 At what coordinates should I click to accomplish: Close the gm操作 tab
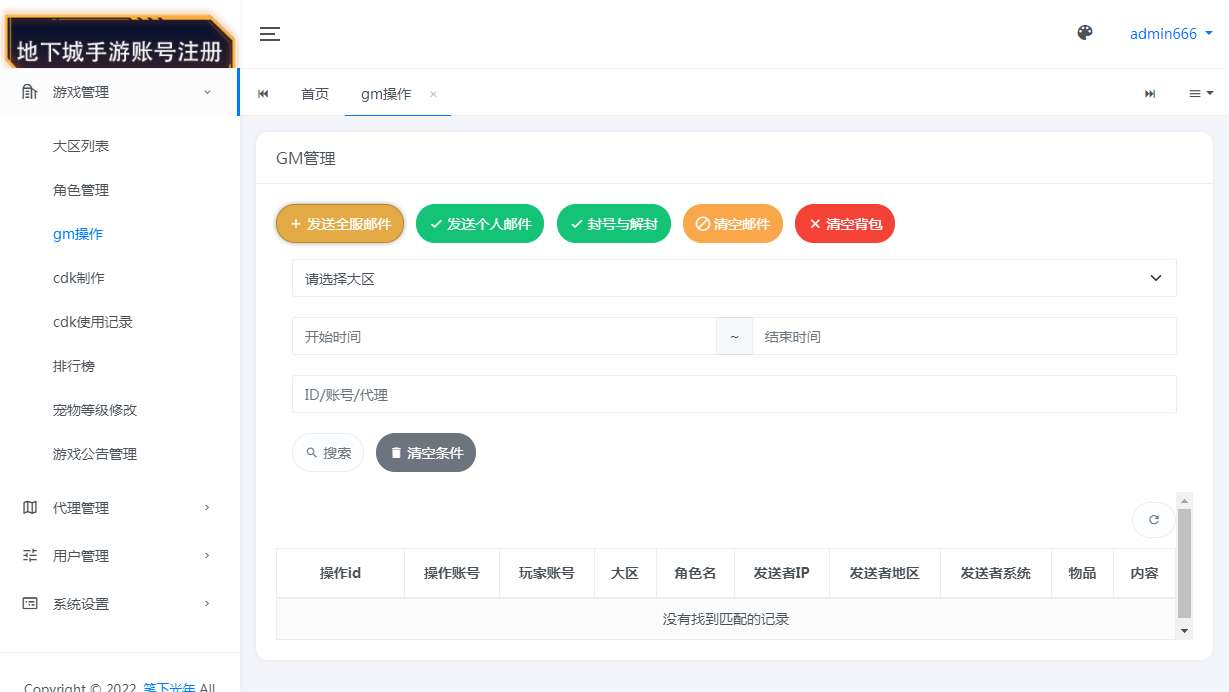pos(433,94)
